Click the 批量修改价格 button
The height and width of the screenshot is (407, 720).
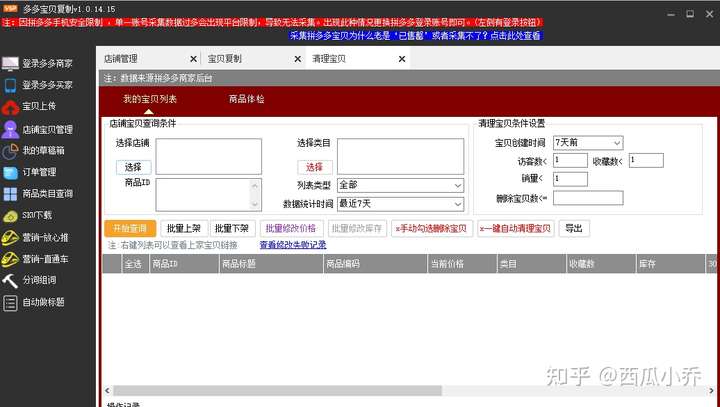(x=291, y=228)
